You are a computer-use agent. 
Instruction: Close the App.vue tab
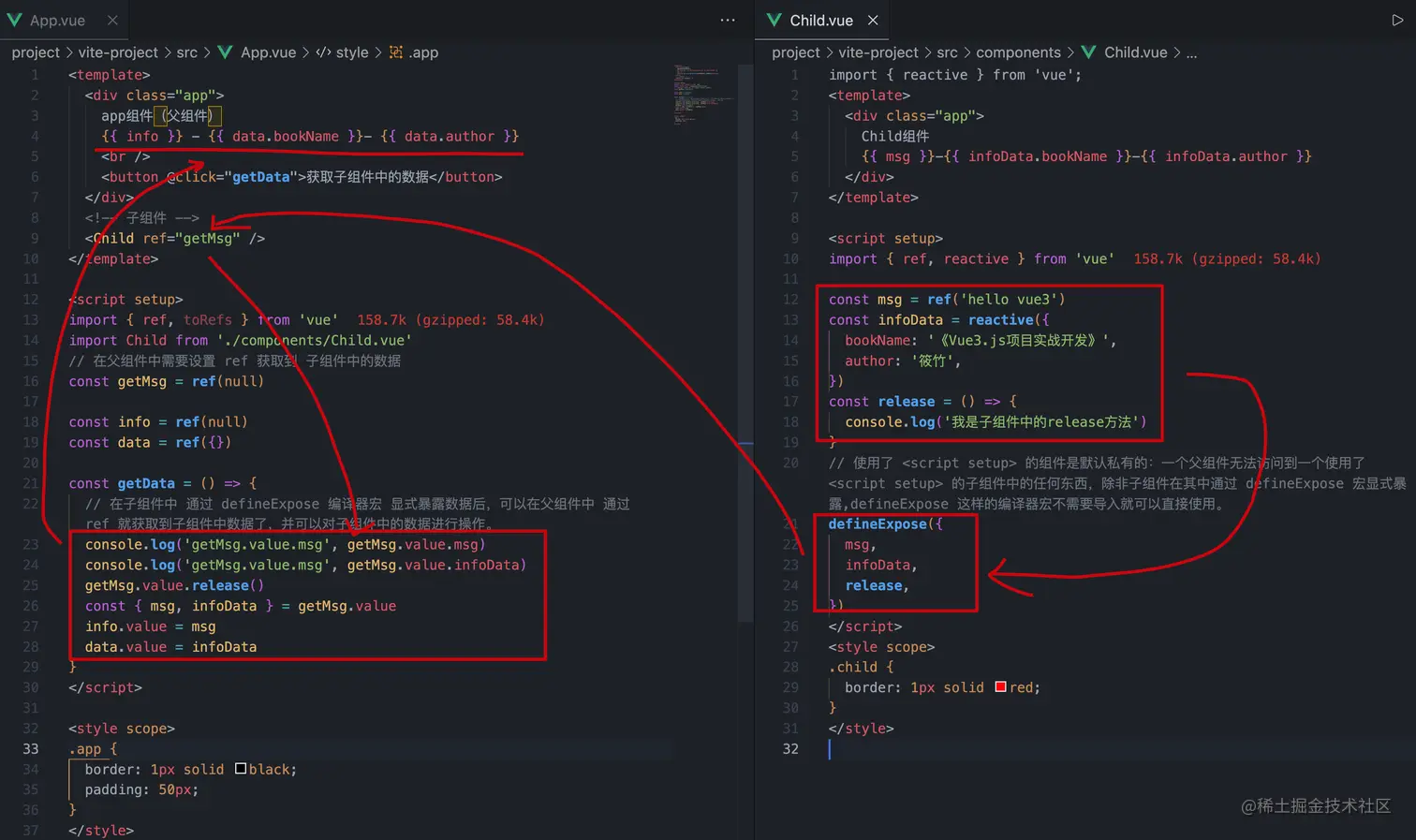[x=112, y=20]
